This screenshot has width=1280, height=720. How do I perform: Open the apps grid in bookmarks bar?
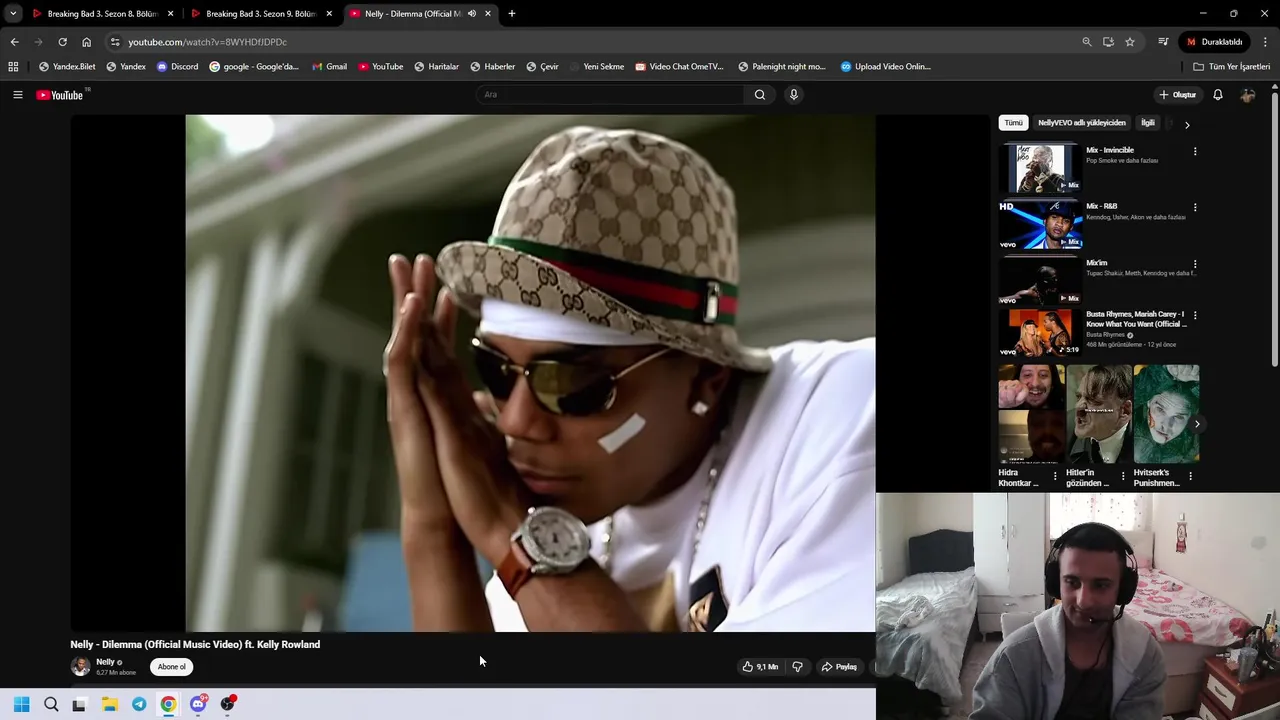(x=13, y=67)
